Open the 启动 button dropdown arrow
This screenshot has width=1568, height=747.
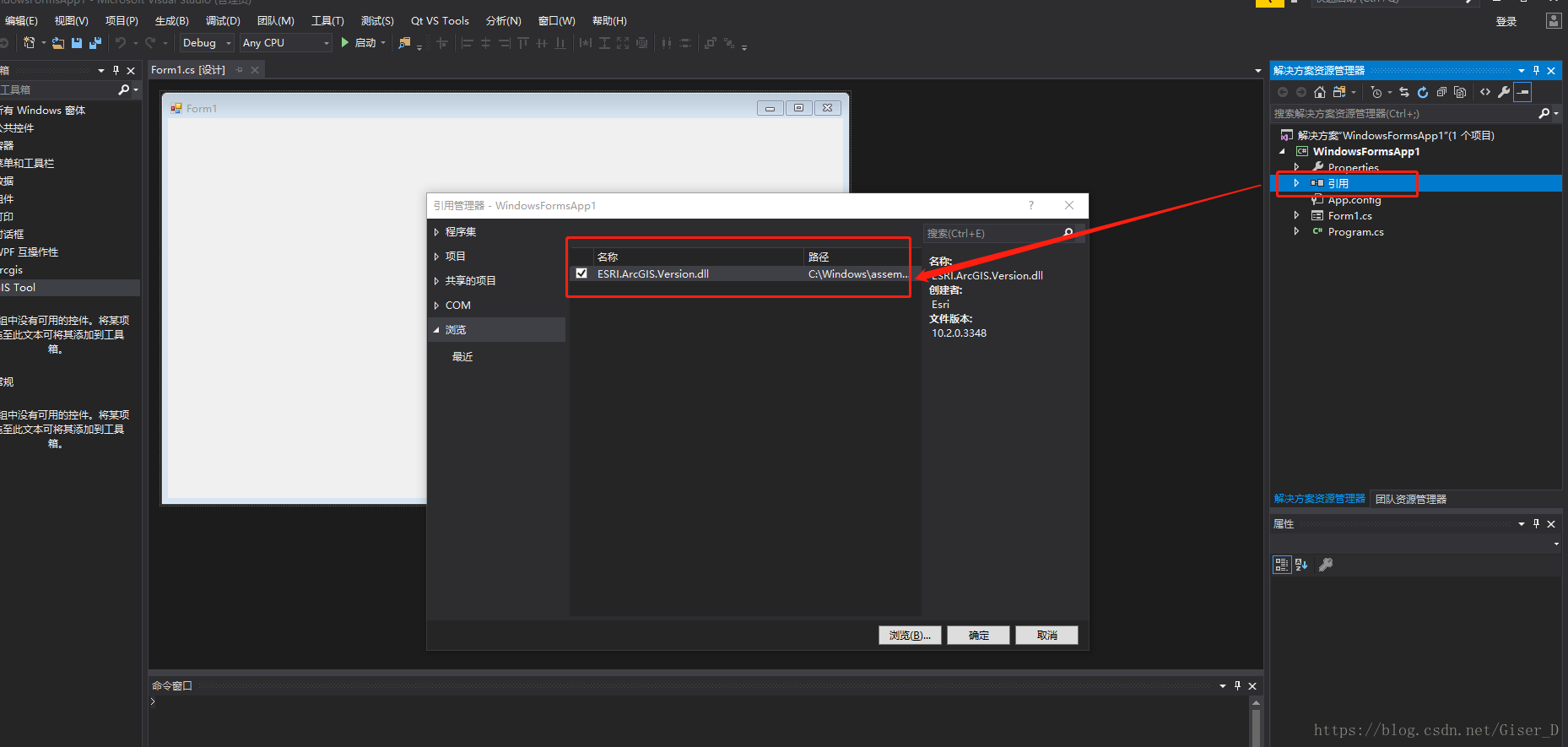pos(383,43)
